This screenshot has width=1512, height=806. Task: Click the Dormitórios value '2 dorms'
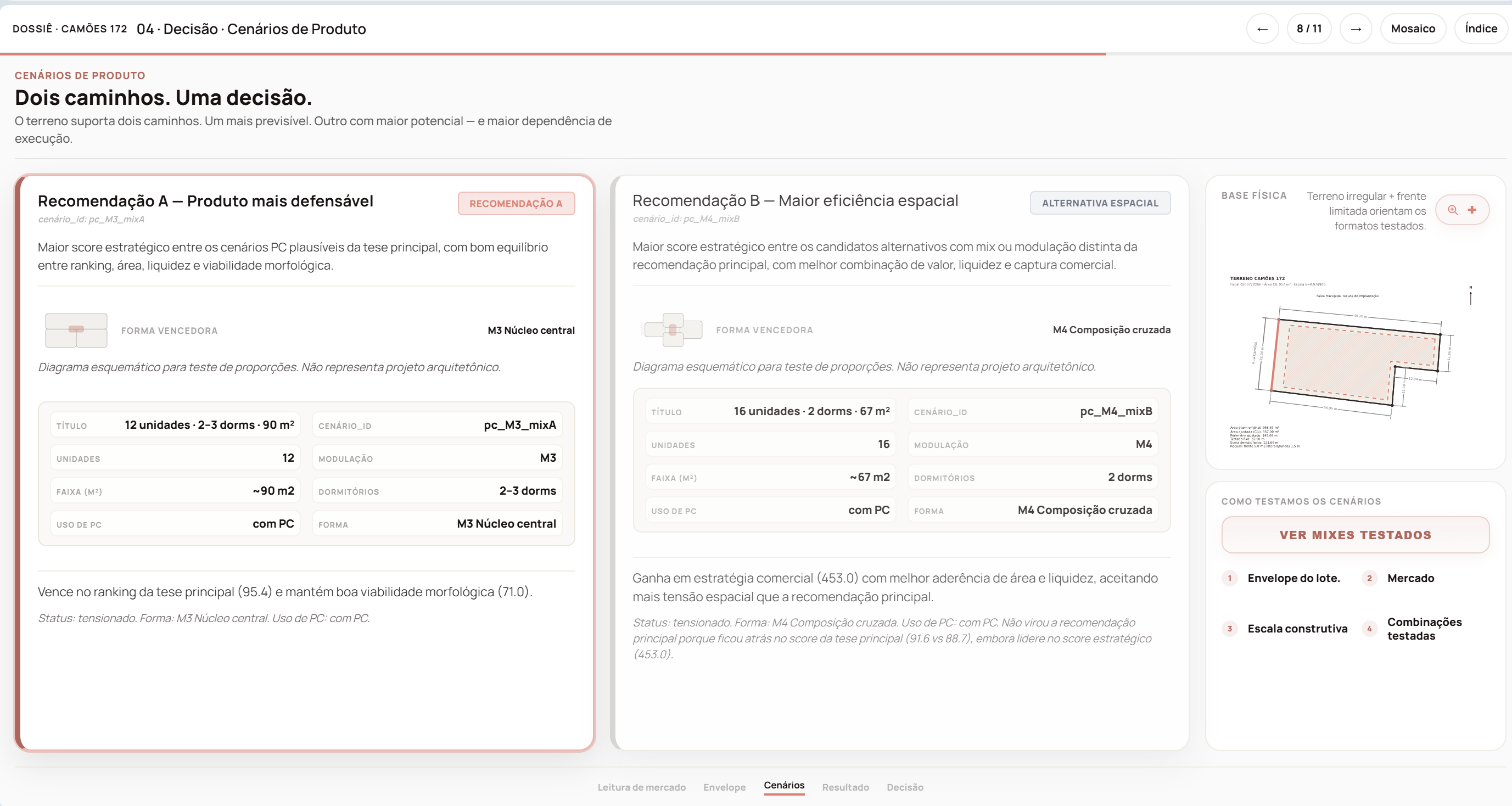(x=1130, y=477)
